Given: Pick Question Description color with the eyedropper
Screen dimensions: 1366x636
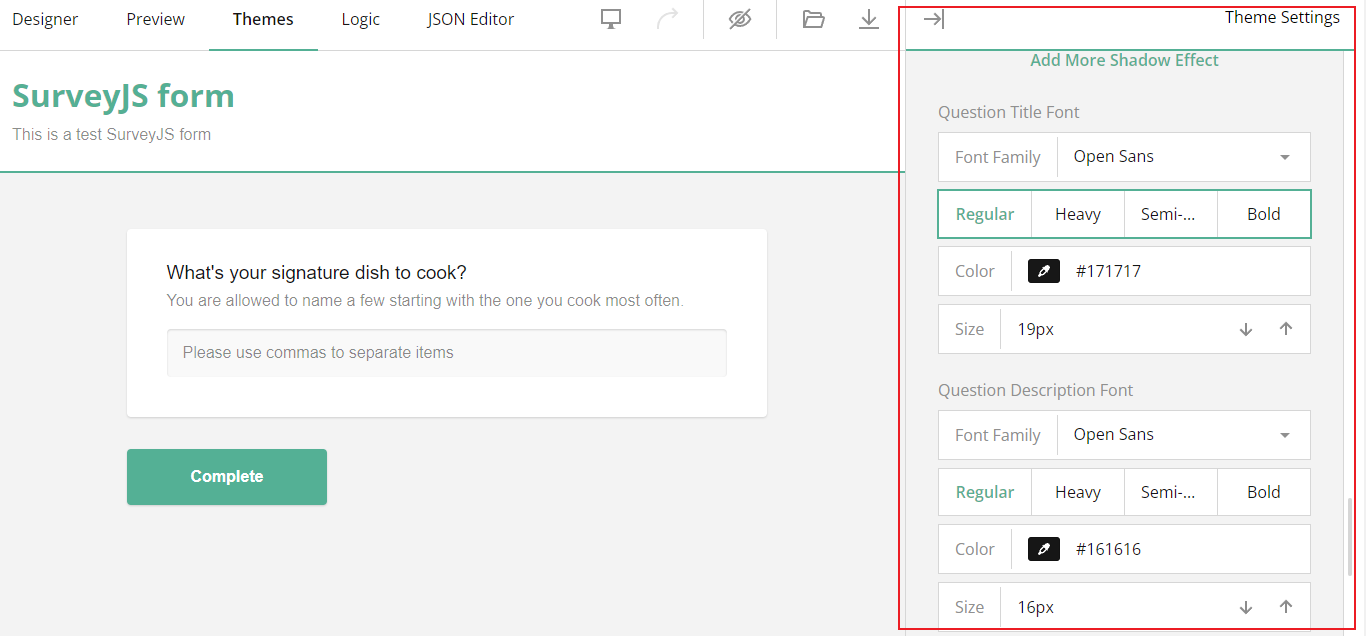Looking at the screenshot, I should 1042,548.
